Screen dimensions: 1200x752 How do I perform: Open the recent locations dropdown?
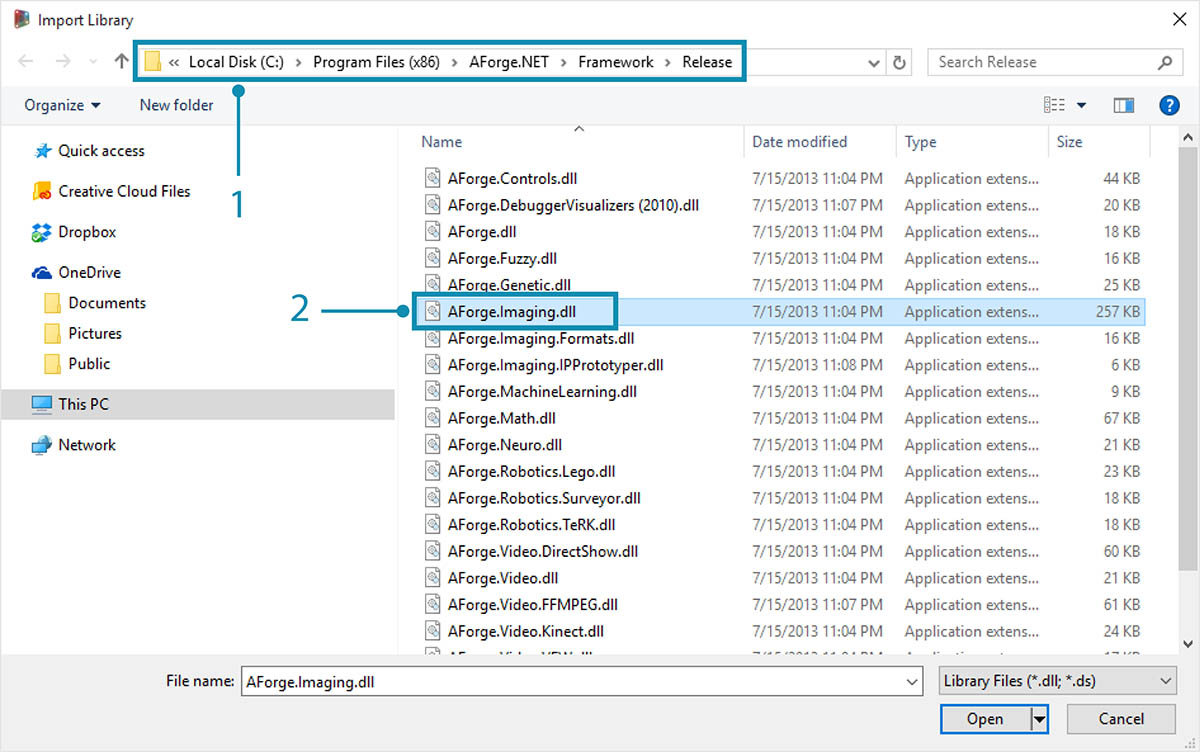pos(94,62)
